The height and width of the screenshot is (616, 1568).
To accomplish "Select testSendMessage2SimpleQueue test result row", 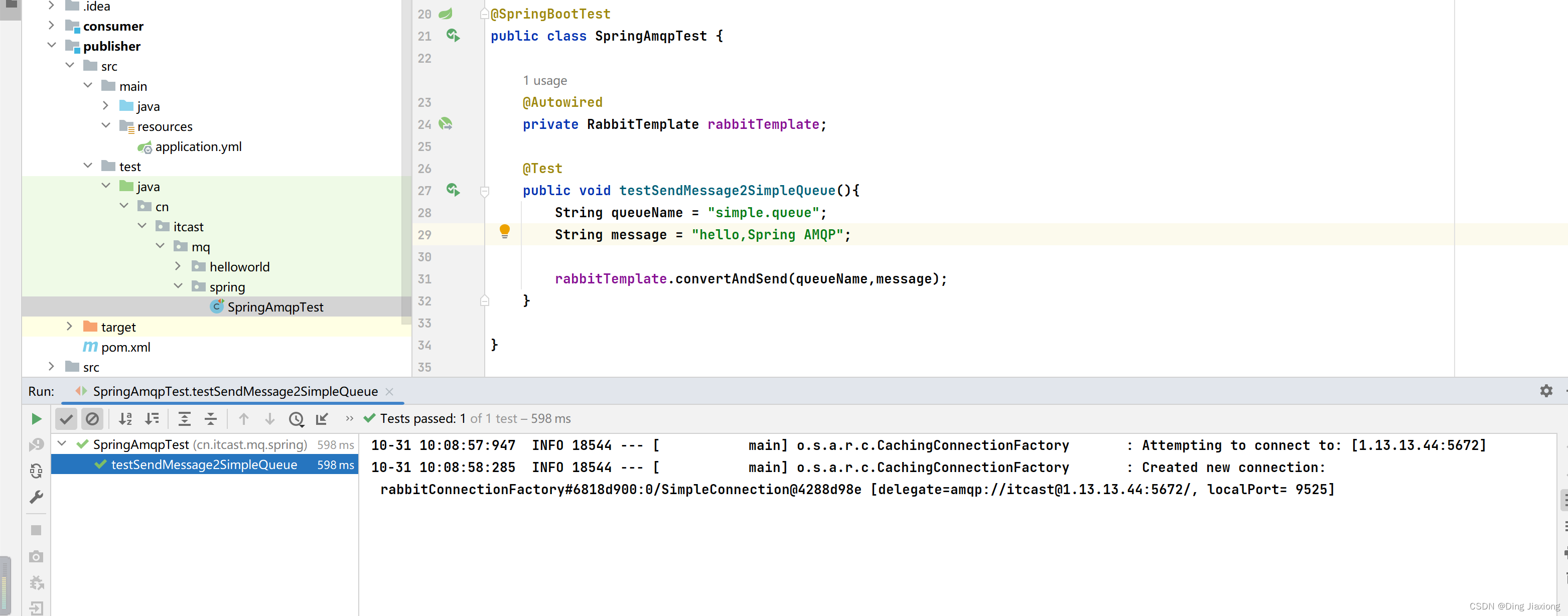I will pos(205,465).
